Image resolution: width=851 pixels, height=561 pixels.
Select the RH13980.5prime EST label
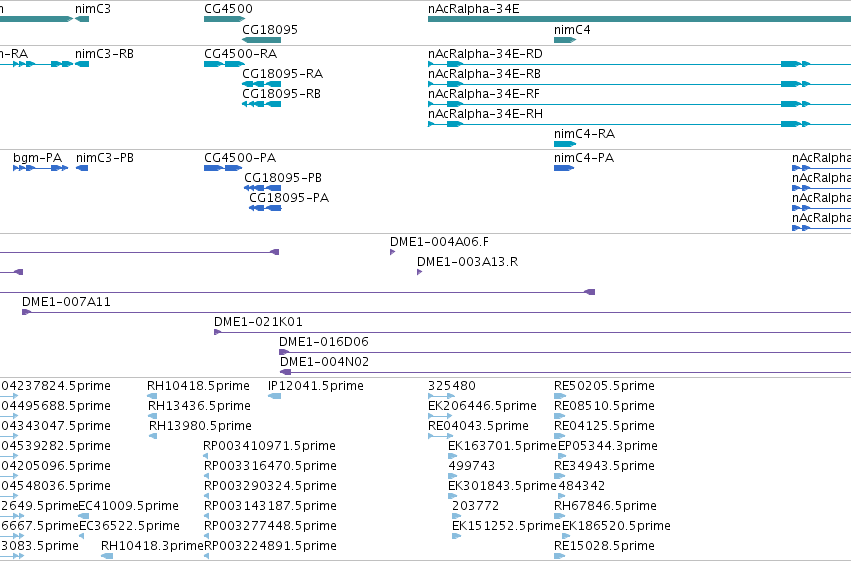click(200, 426)
